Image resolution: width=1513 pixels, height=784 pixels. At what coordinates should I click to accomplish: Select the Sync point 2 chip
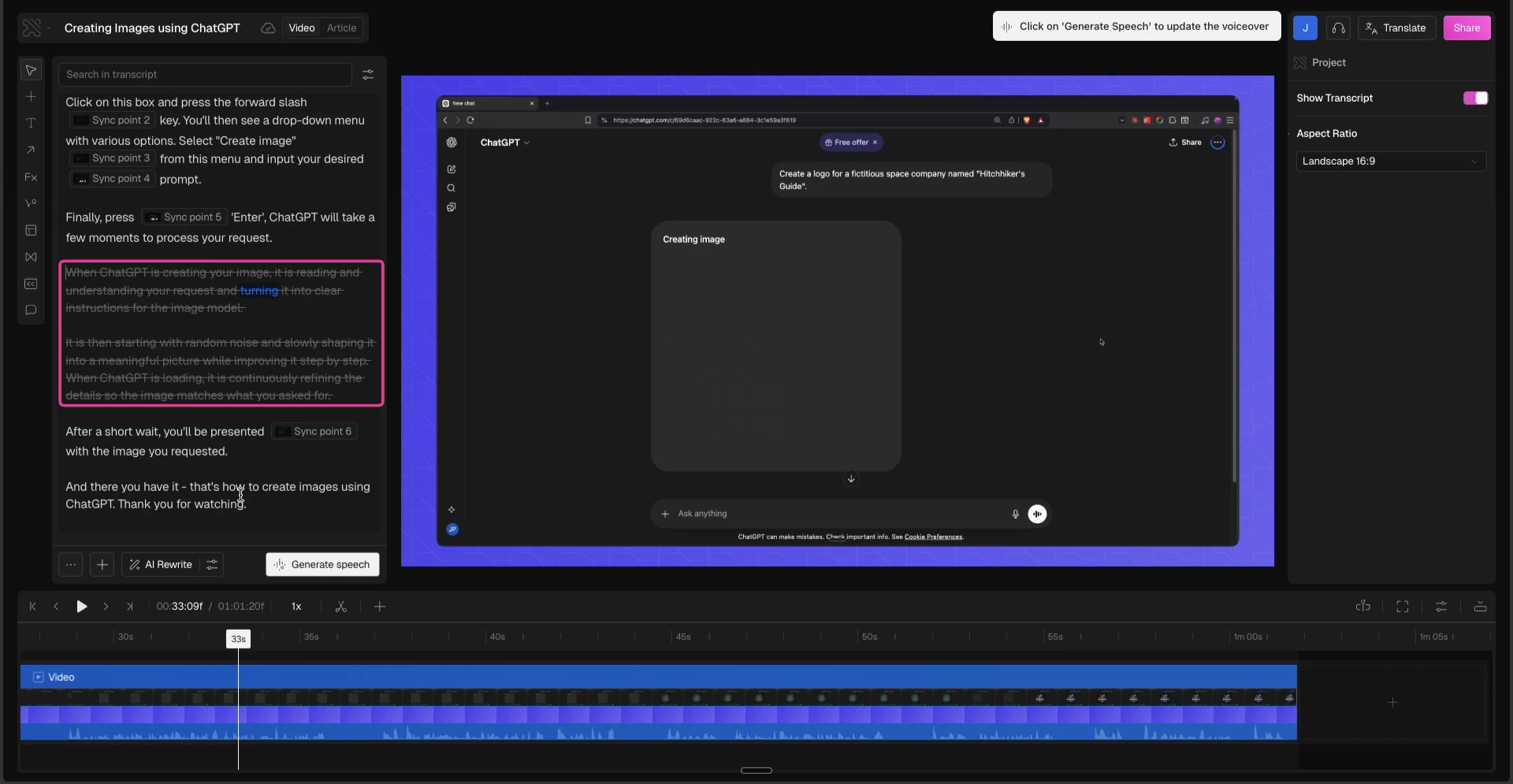[112, 121]
